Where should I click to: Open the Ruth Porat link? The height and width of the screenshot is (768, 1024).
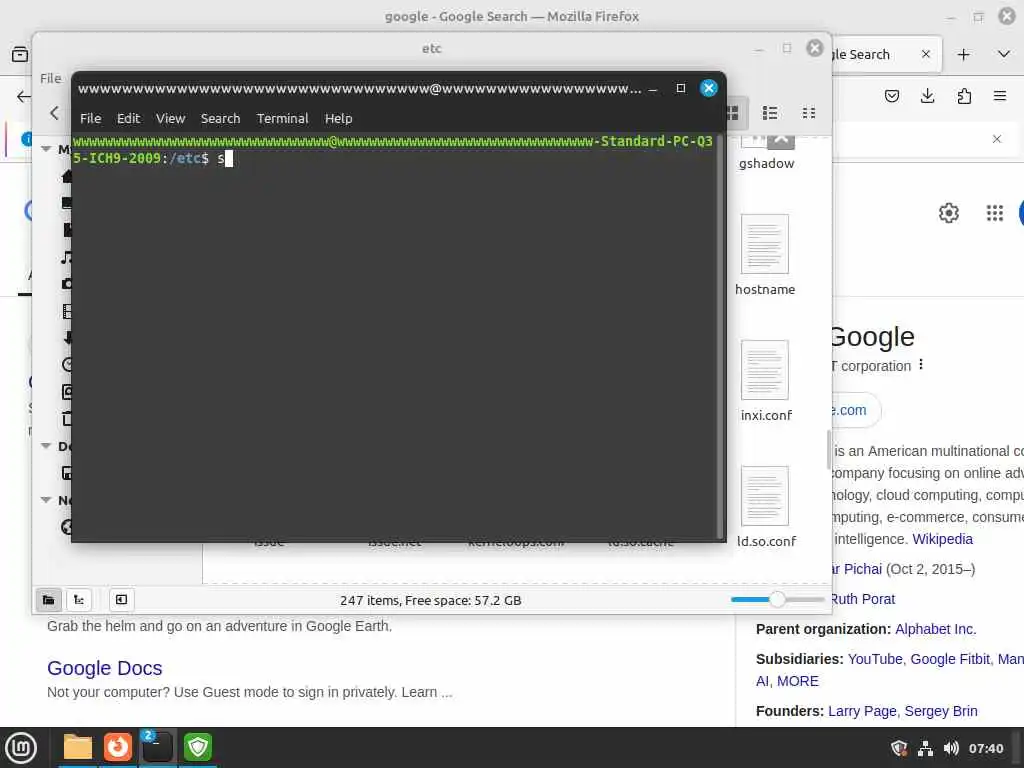pos(863,599)
